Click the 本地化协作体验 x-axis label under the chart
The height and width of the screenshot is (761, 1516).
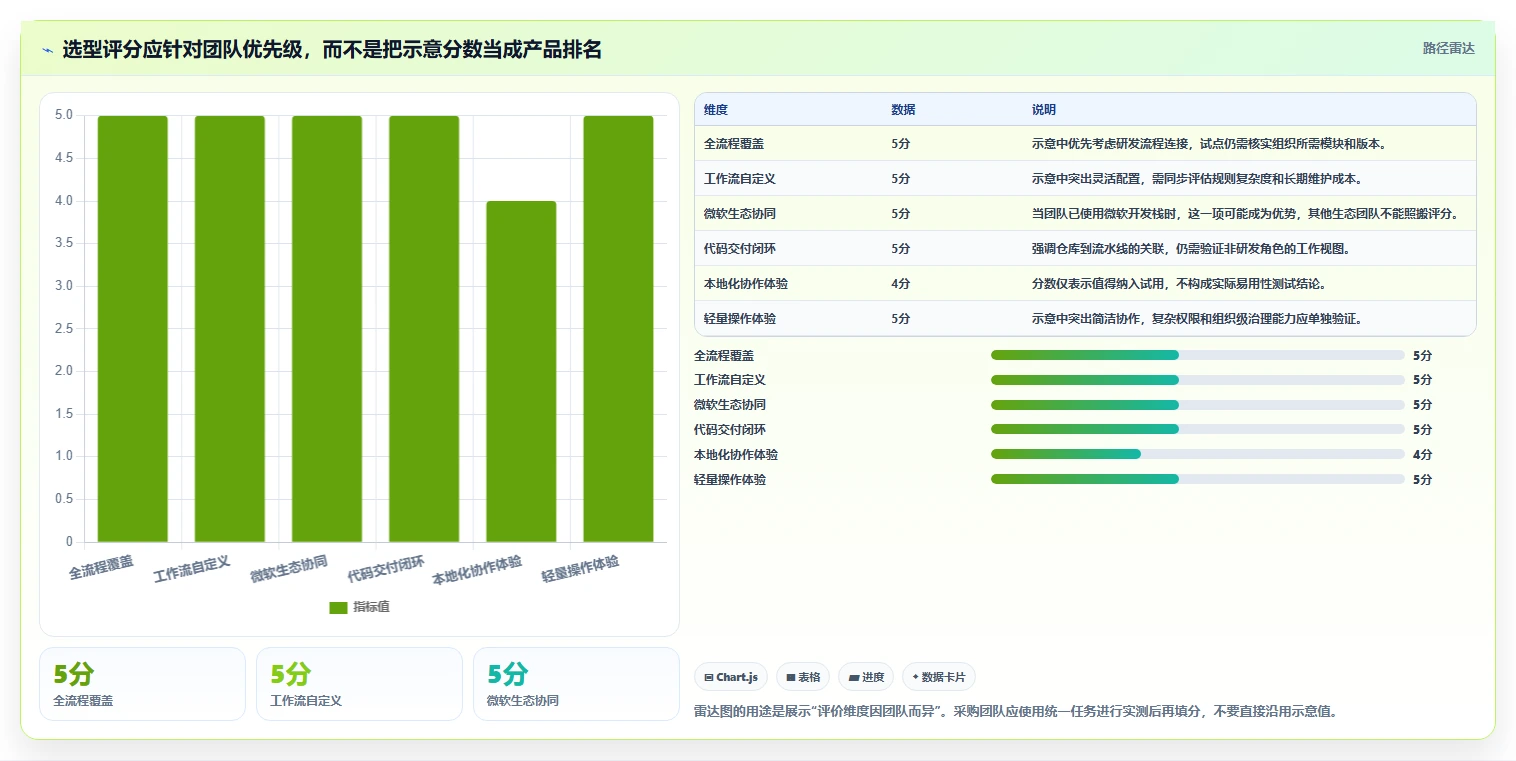tap(477, 571)
